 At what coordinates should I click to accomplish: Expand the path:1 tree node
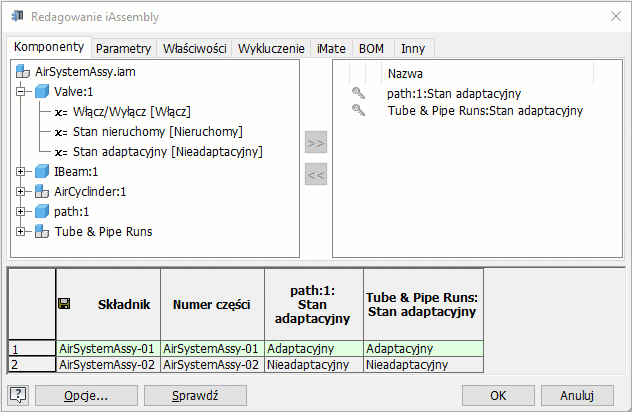[x=21, y=212]
